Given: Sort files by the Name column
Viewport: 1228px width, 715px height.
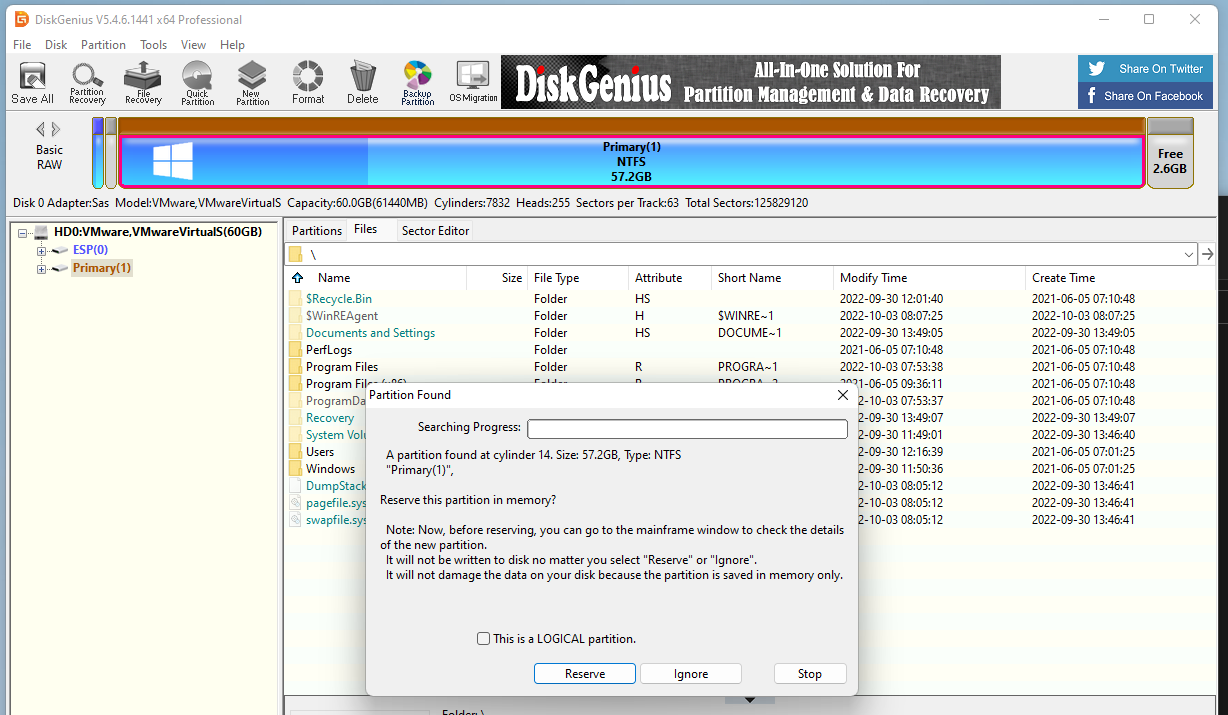Looking at the screenshot, I should point(334,278).
